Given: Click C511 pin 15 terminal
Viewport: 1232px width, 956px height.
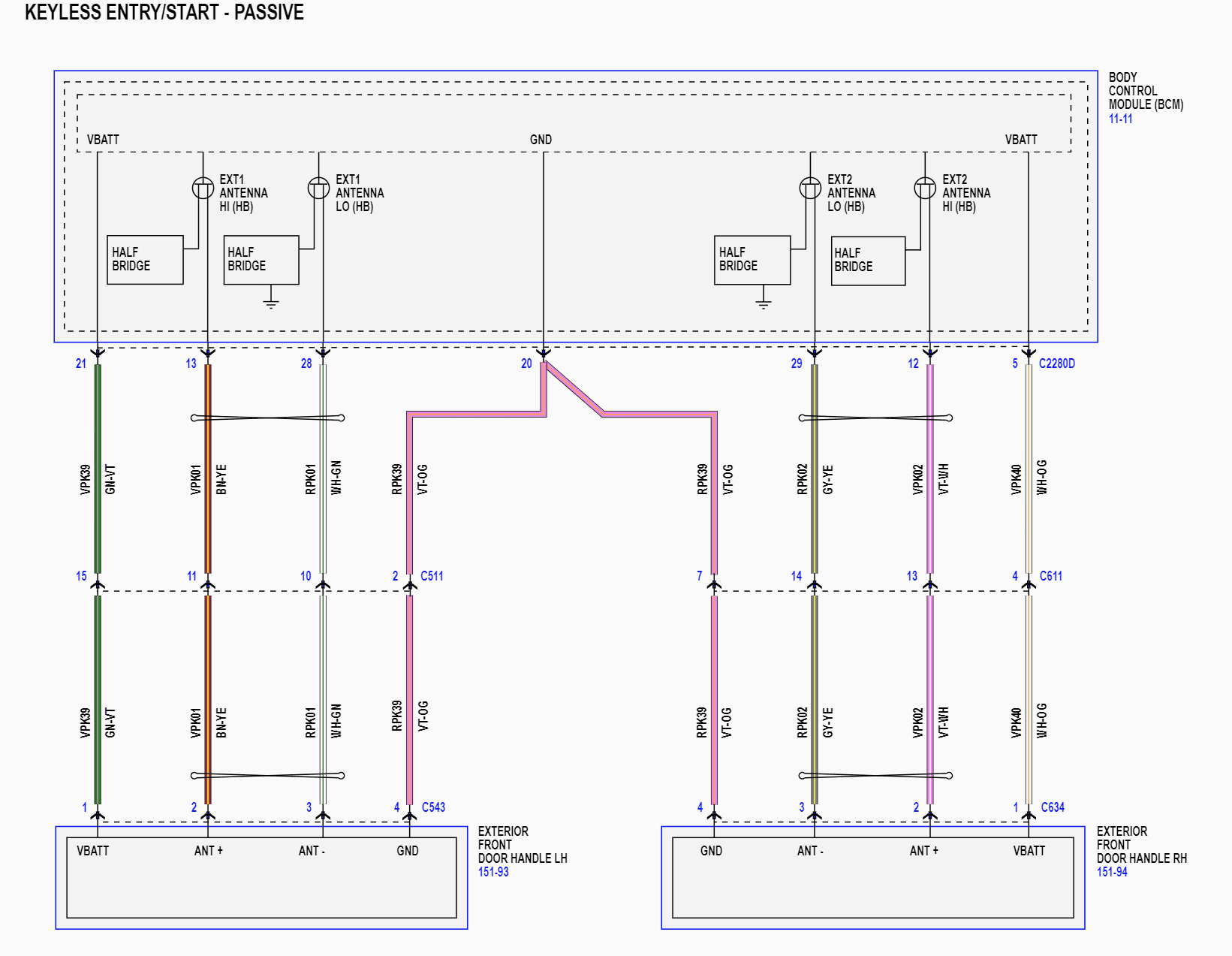Looking at the screenshot, I should [x=98, y=584].
